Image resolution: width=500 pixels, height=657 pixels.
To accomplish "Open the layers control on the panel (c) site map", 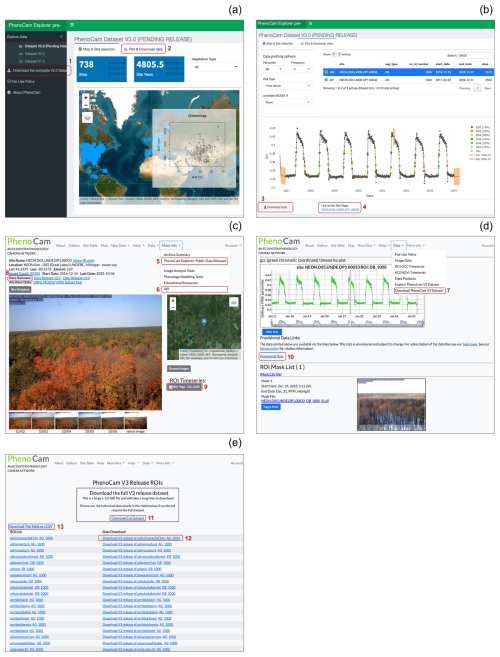I will coord(234,302).
